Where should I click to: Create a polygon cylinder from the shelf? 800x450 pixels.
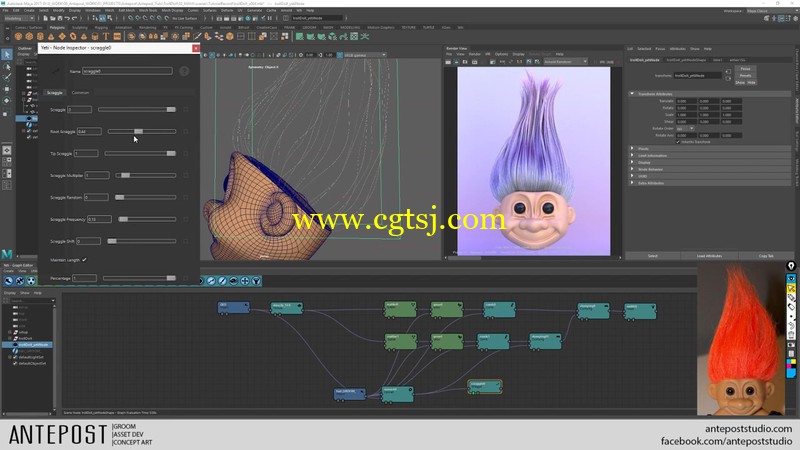coord(40,37)
